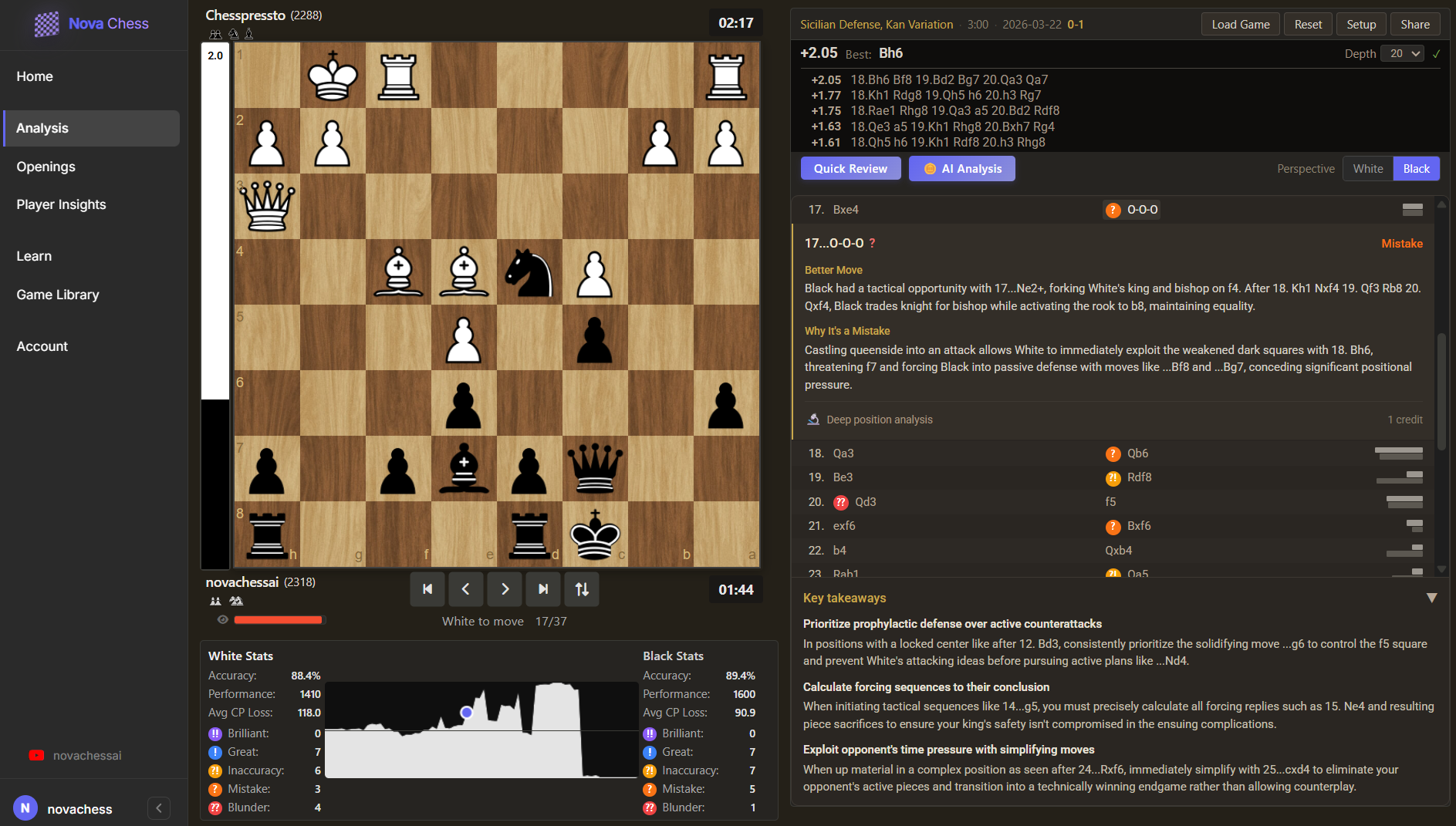Screen dimensions: 1456x826
Task: Start a Quick Review
Action: tap(850, 168)
